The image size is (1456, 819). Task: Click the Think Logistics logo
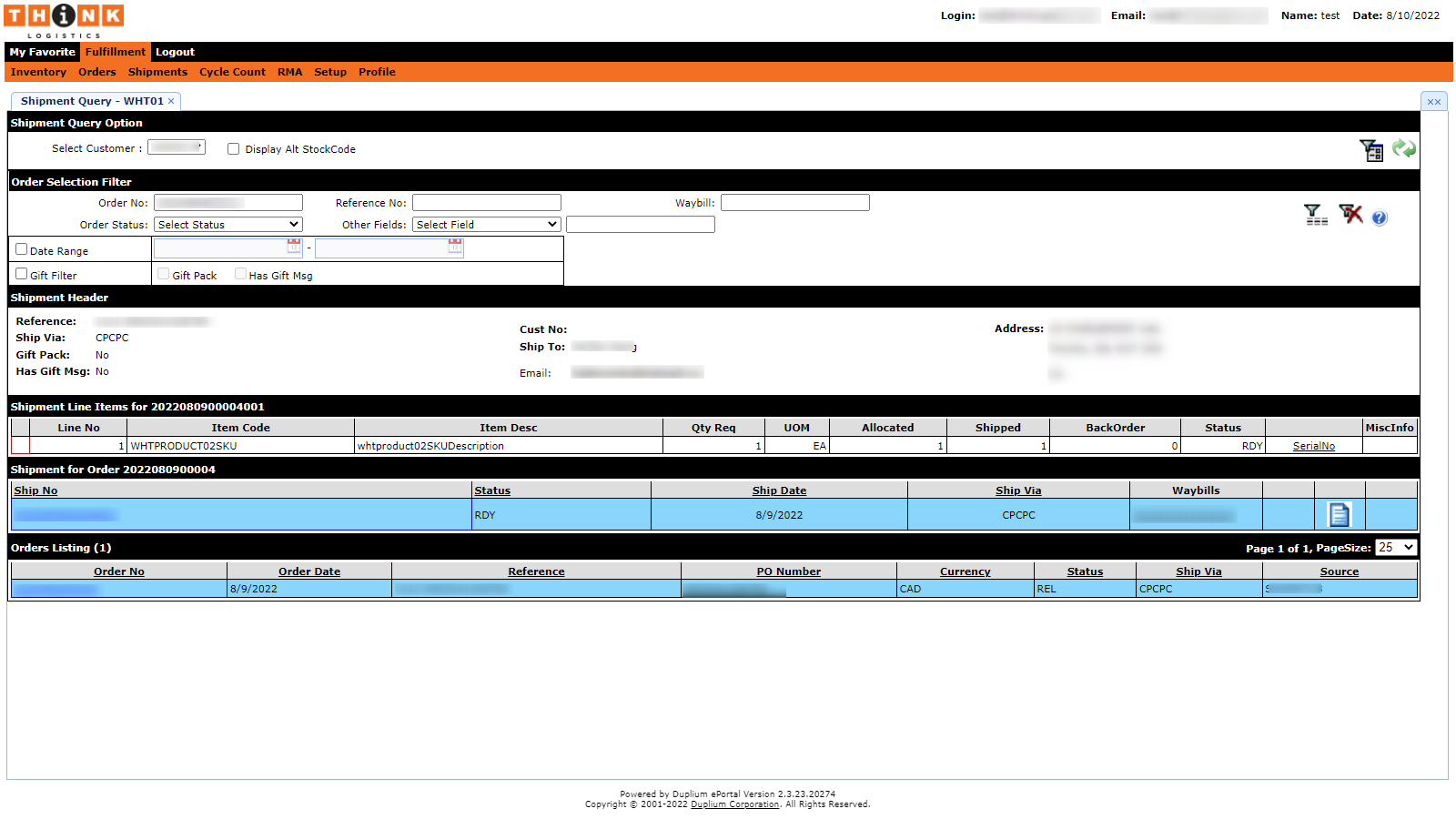point(64,21)
